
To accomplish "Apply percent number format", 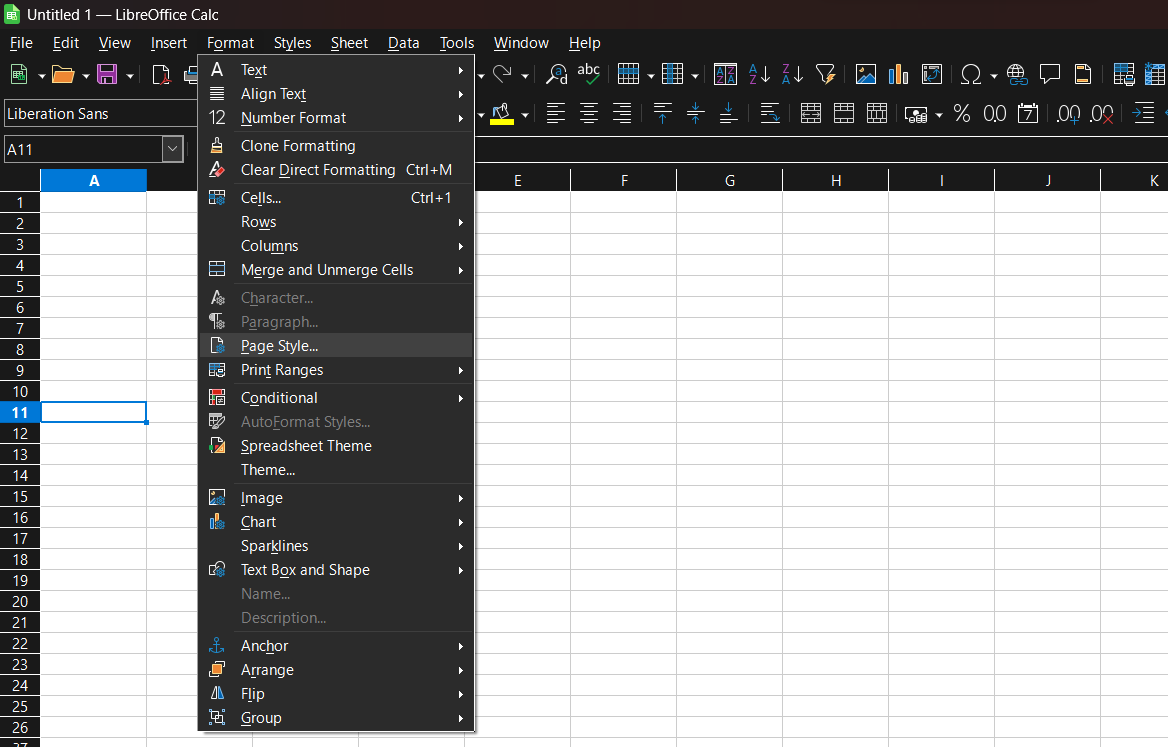I will pos(962,113).
